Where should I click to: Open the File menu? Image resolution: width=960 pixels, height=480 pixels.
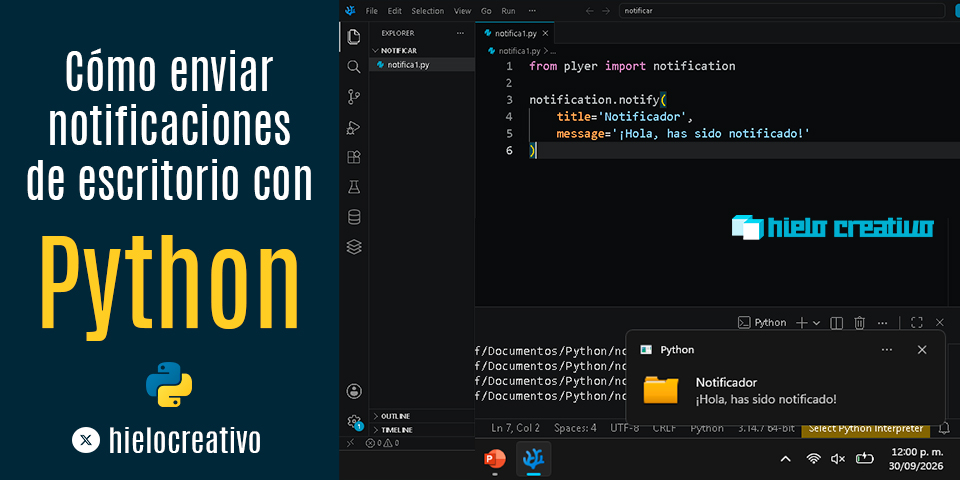tap(372, 10)
